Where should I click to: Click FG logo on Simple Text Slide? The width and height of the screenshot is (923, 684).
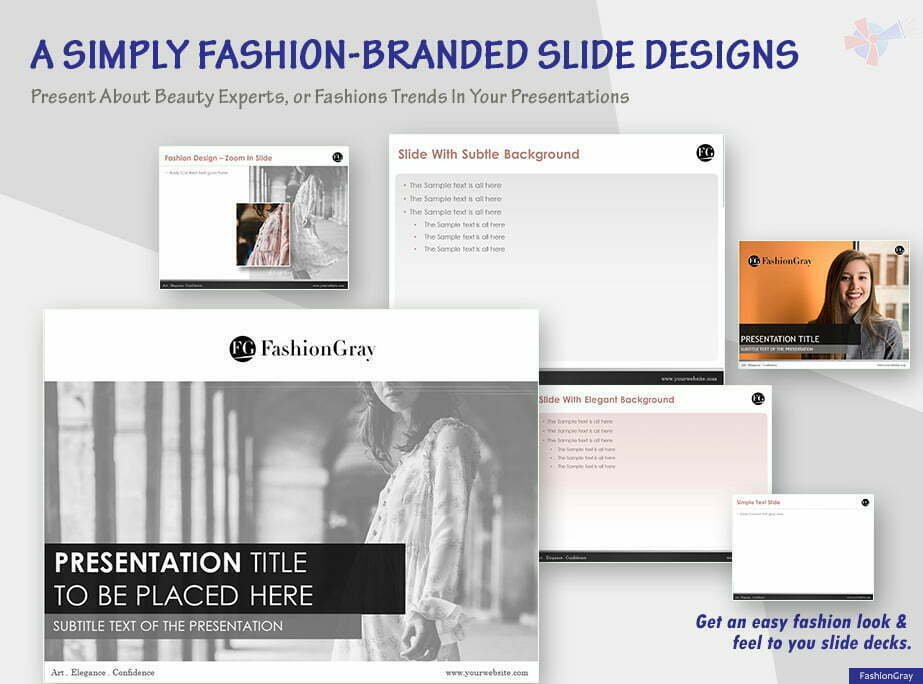tap(865, 502)
